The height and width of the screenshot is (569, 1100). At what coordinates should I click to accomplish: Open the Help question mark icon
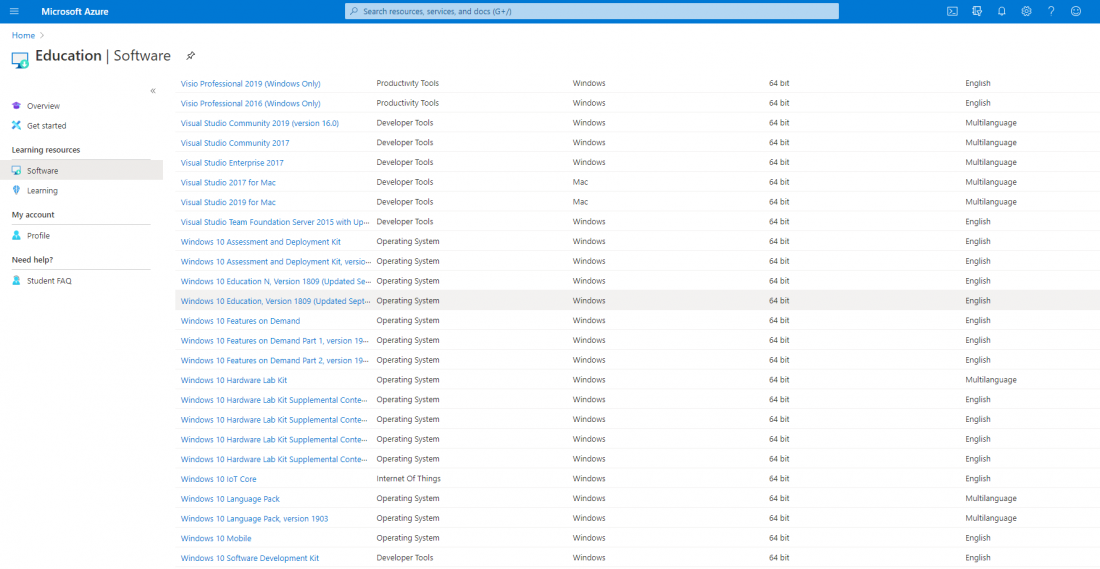1051,11
